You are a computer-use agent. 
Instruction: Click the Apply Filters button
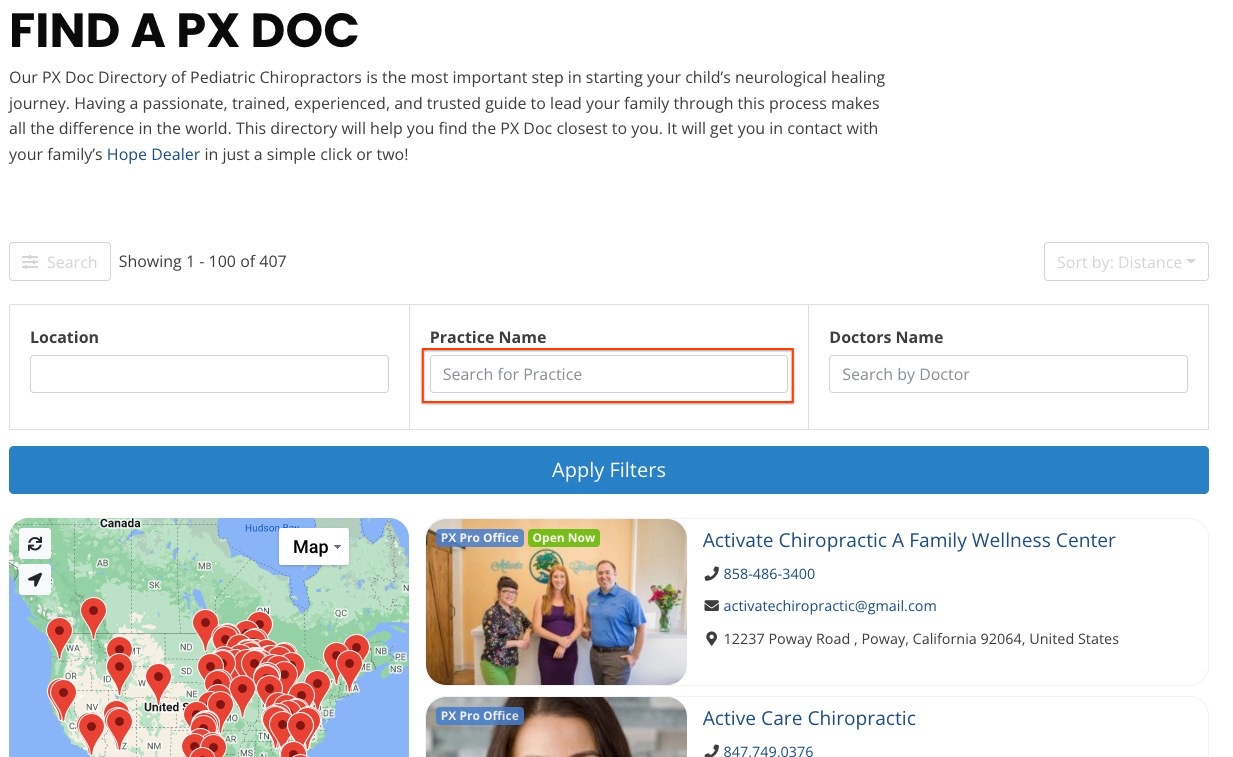click(609, 470)
